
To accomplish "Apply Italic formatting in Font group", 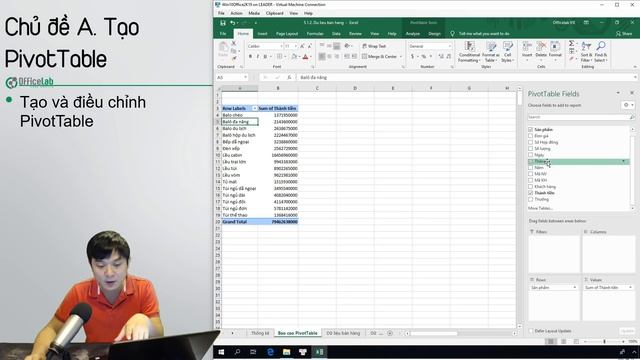I will pos(258,57).
